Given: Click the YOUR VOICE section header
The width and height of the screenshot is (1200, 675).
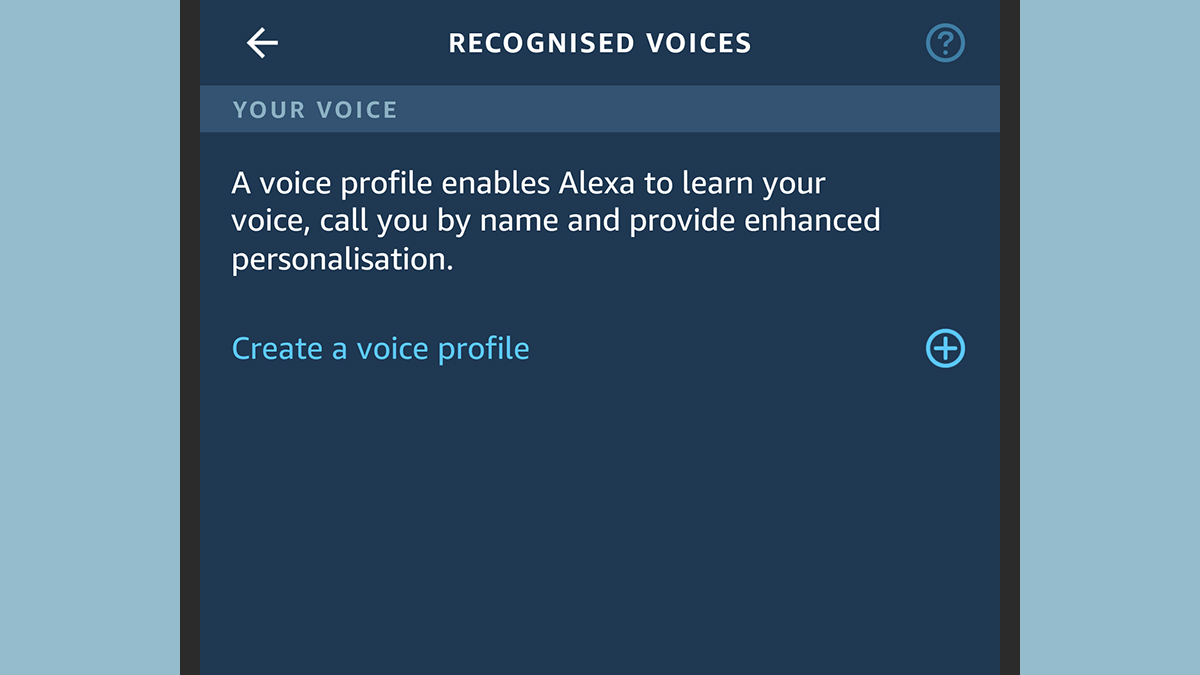Looking at the screenshot, I should pos(600,109).
